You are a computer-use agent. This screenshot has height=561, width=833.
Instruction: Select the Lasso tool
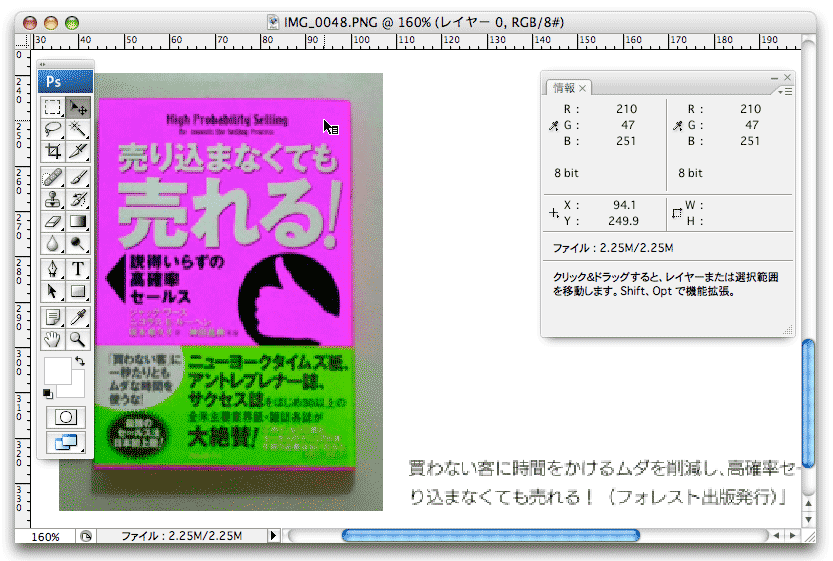click(x=53, y=130)
